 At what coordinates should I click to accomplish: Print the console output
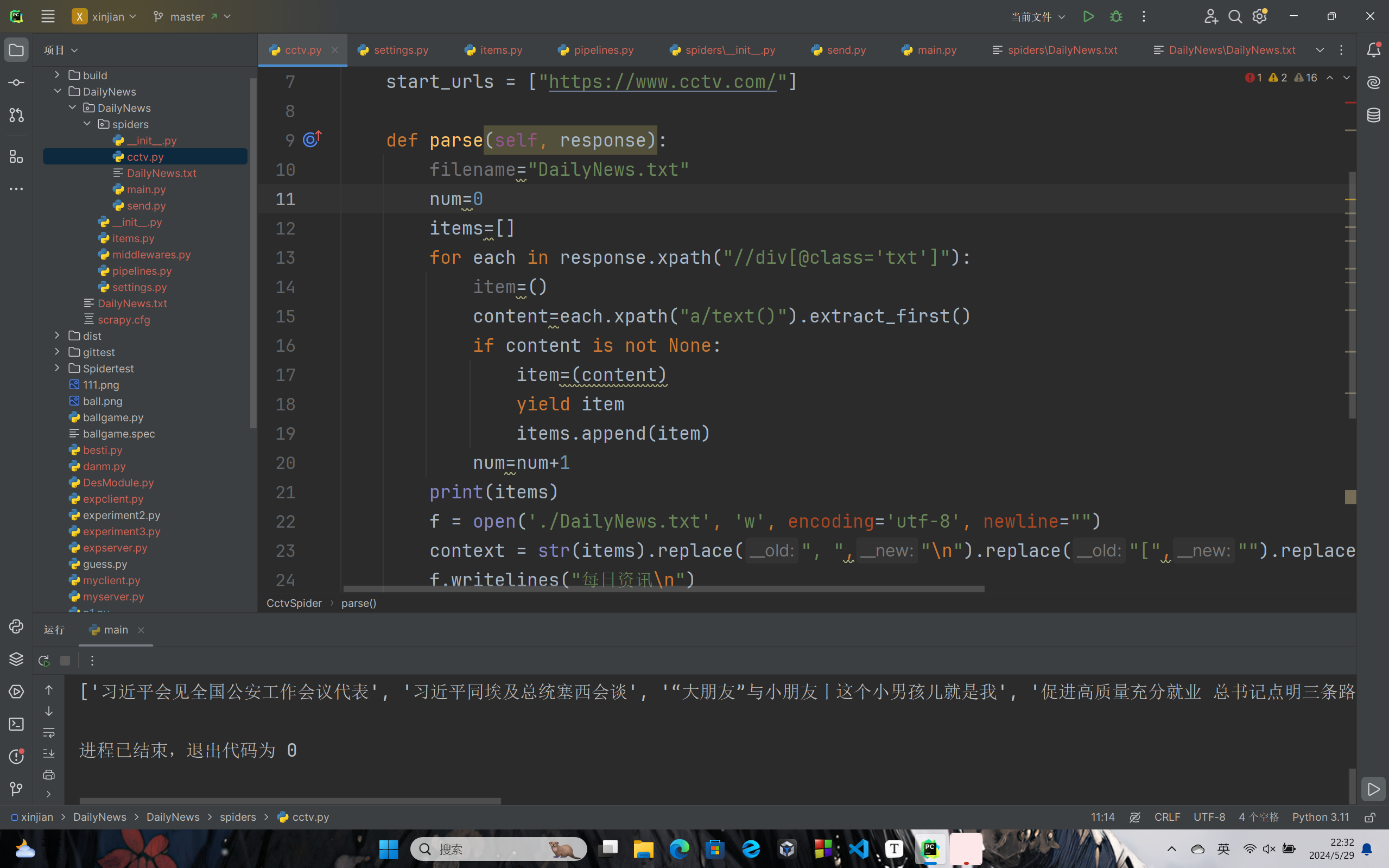click(x=49, y=775)
